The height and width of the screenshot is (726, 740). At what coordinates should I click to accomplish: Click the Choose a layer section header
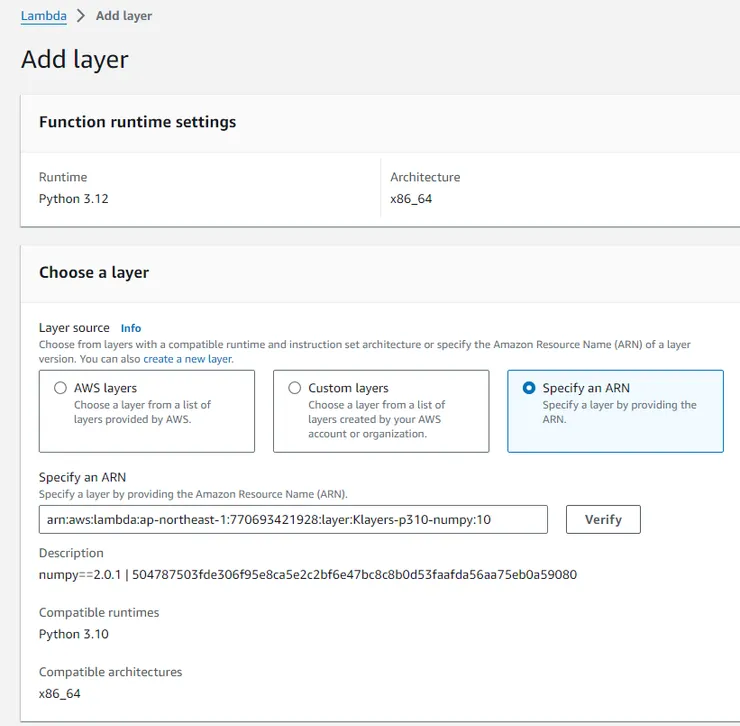pos(94,272)
